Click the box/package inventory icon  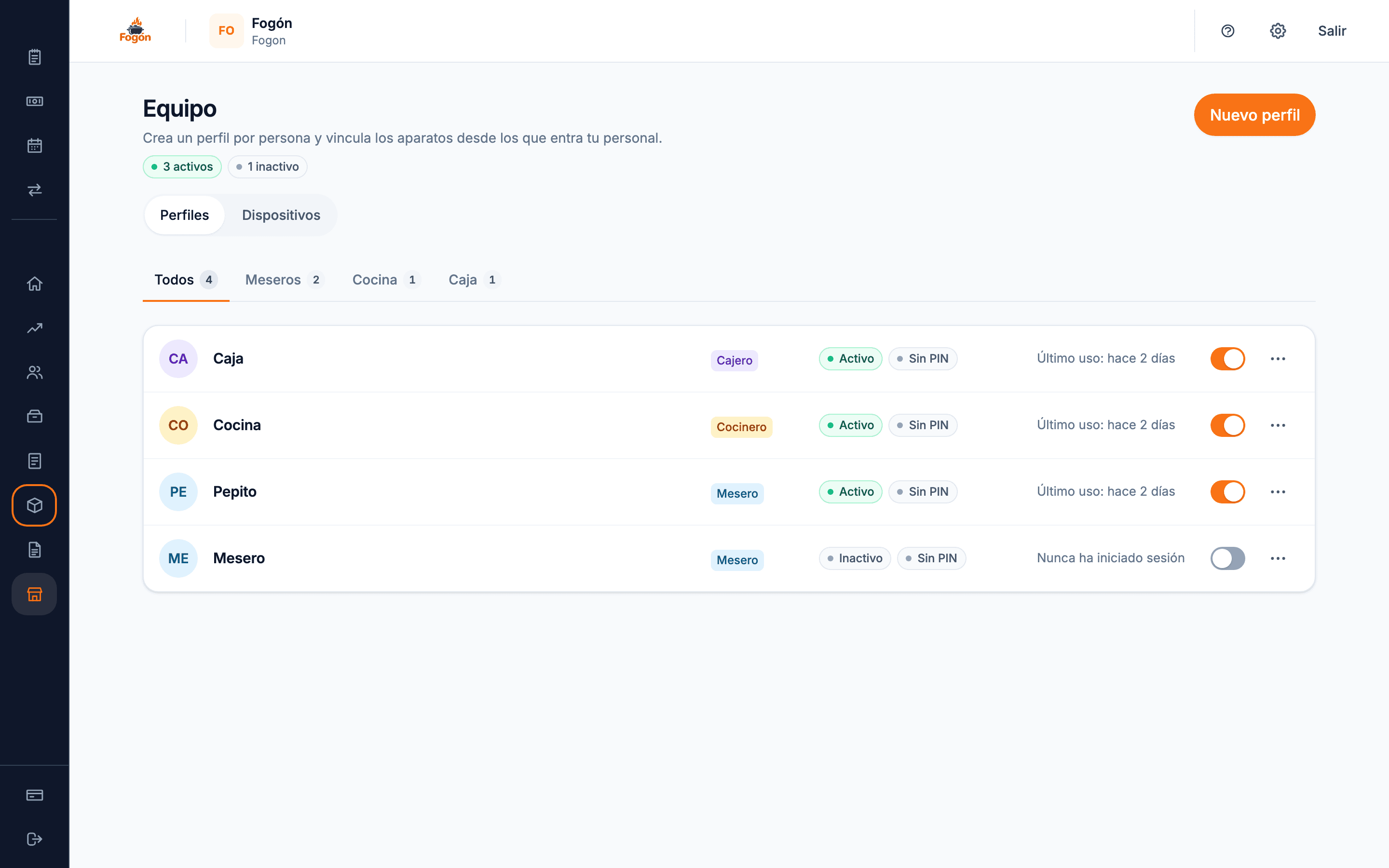[34, 505]
